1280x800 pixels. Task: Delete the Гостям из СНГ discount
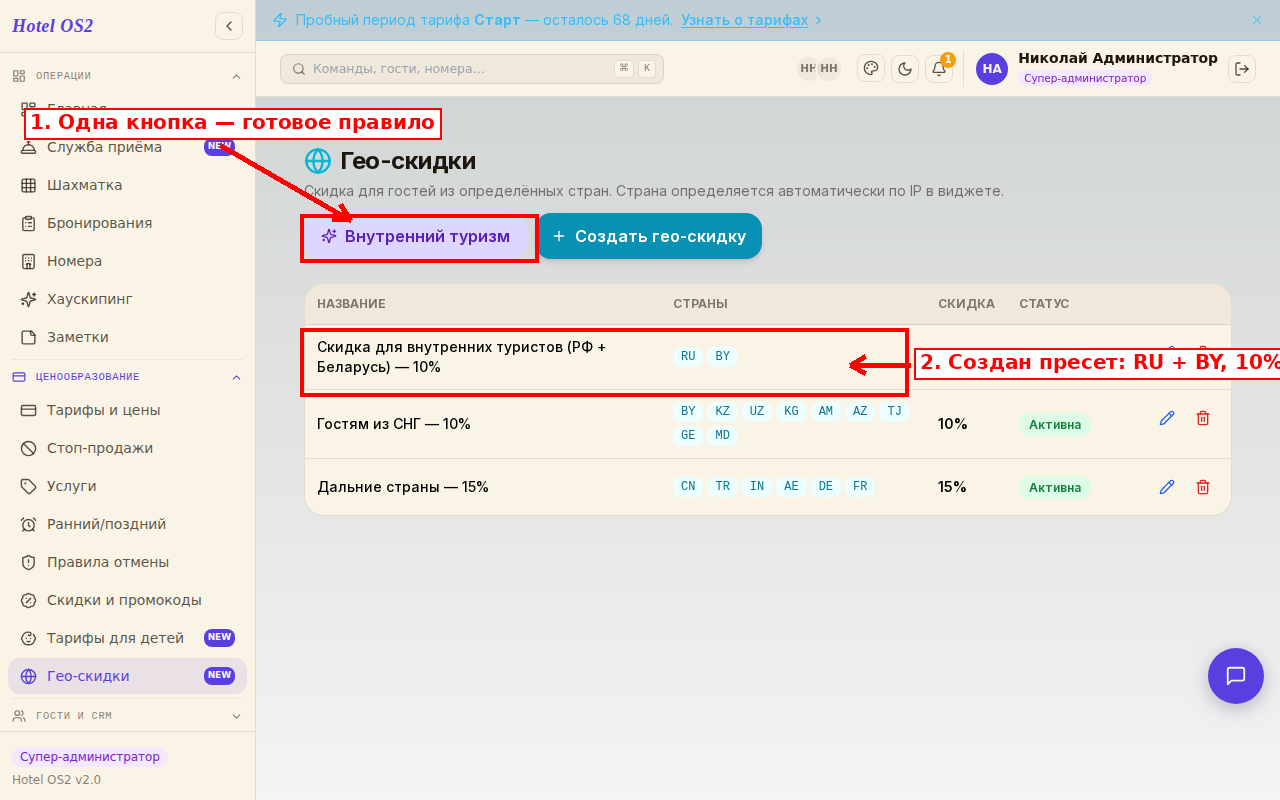tap(1203, 418)
